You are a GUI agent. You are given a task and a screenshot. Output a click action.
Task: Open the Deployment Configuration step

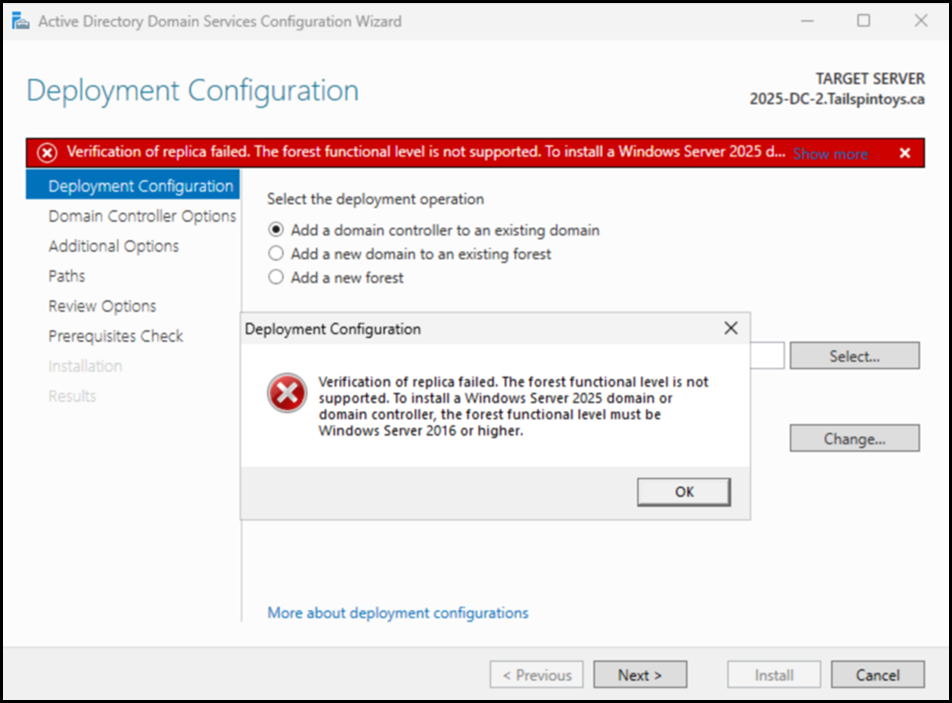pyautogui.click(x=140, y=186)
